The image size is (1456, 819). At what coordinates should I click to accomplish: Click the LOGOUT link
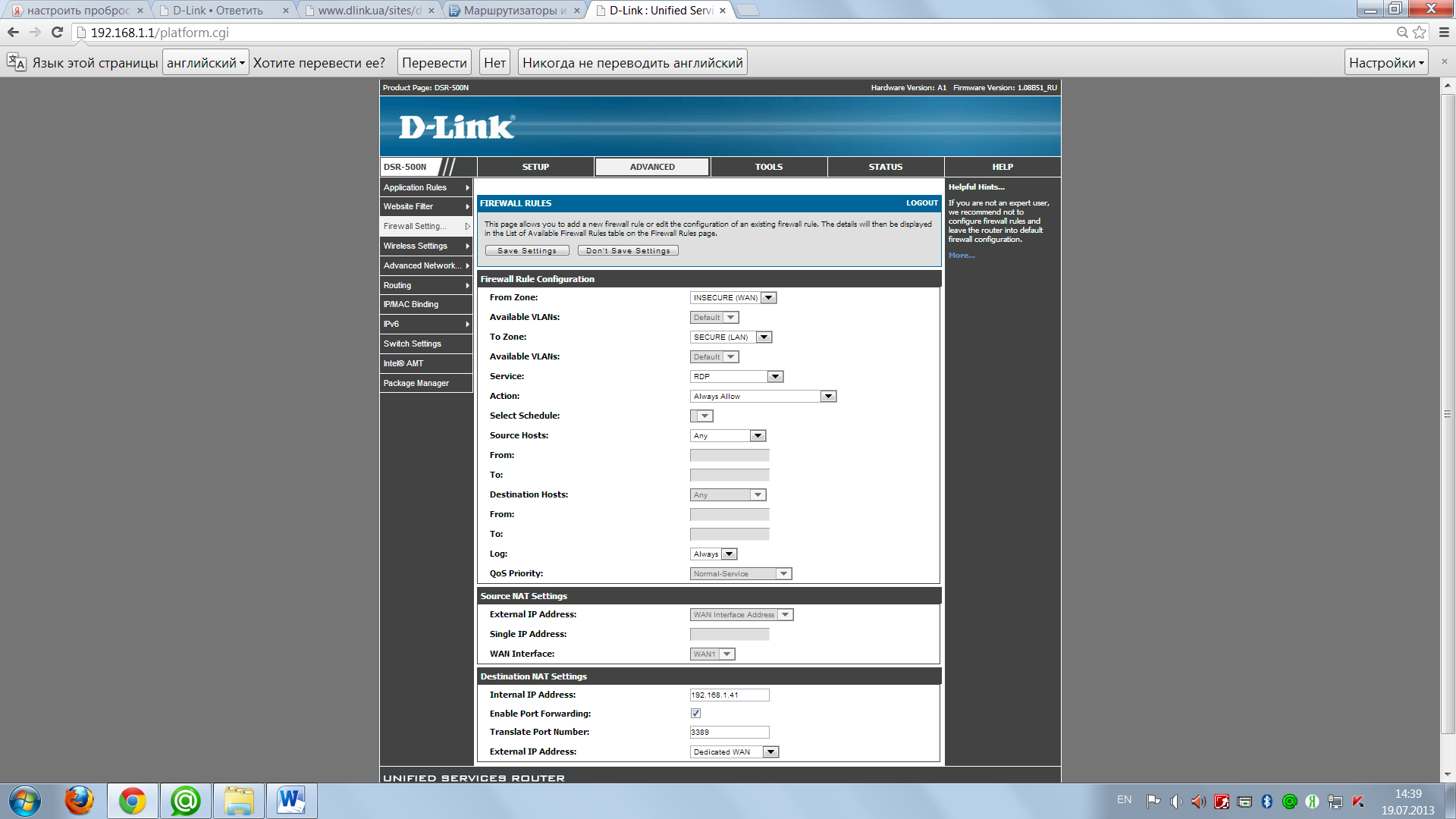921,203
